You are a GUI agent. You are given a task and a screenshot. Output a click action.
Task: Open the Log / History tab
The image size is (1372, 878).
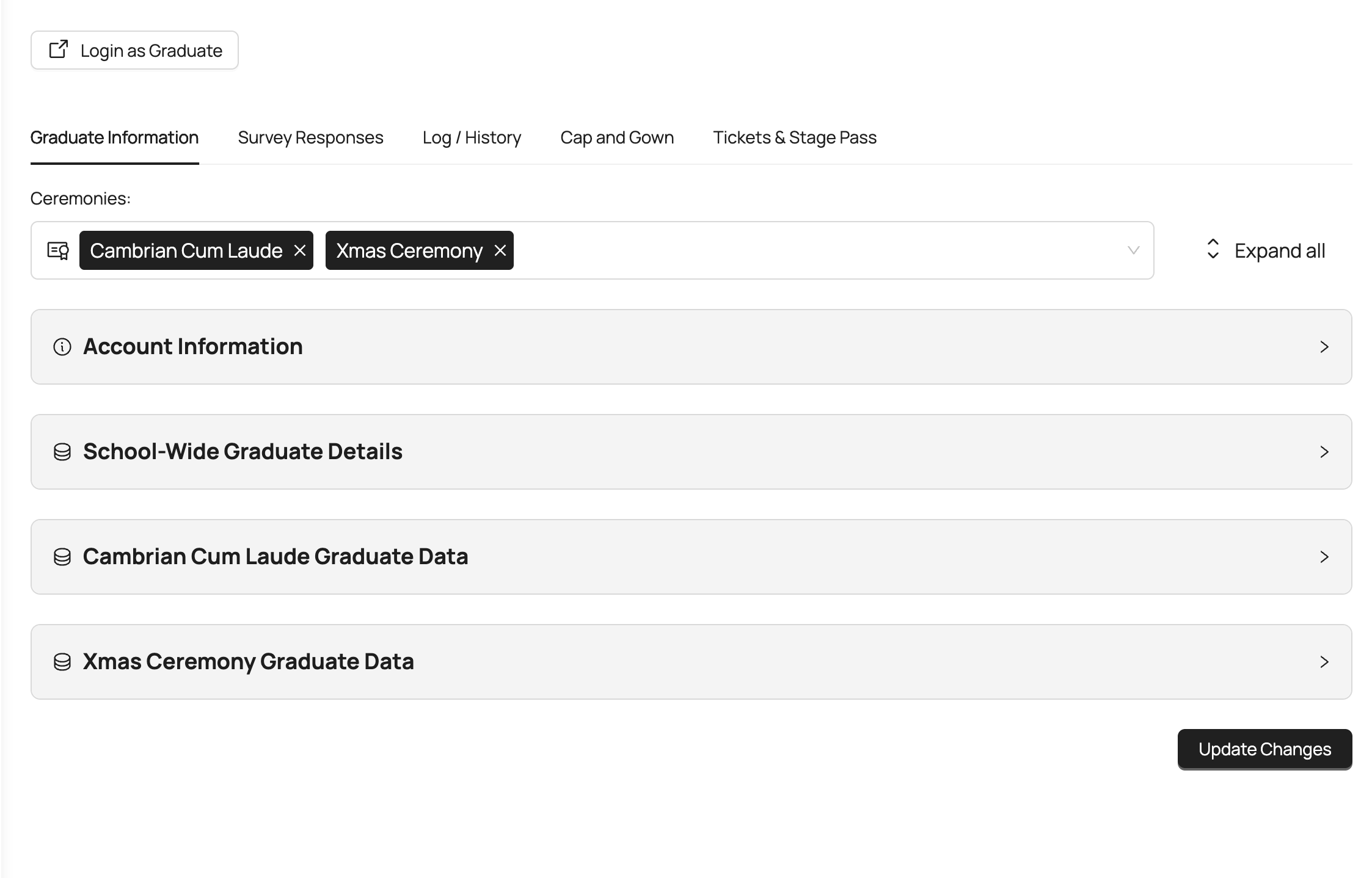tap(472, 137)
